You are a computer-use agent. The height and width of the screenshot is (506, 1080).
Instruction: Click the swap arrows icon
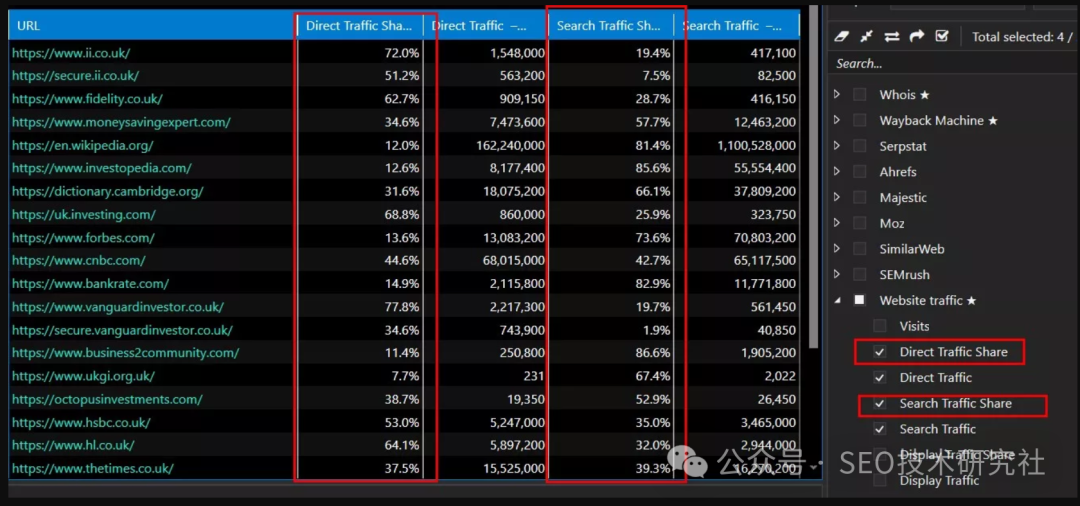[891, 36]
